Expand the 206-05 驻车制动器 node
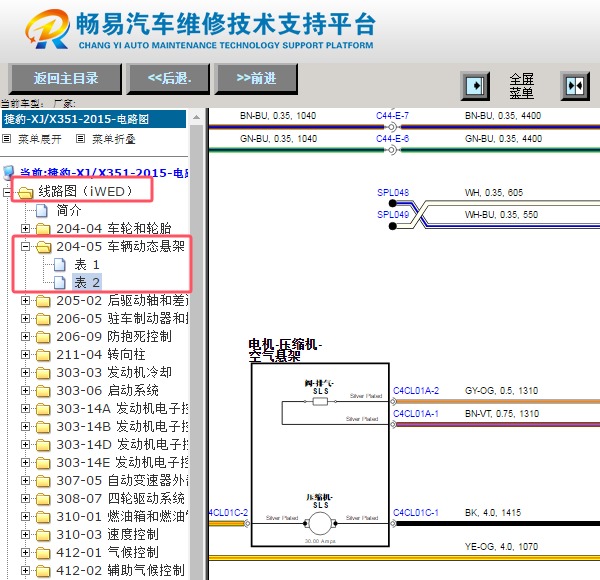 click(x=25, y=318)
